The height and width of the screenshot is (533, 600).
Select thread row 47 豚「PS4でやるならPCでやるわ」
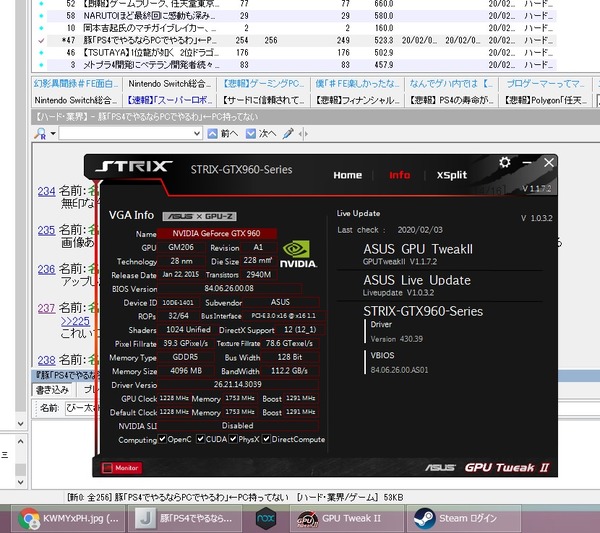pos(294,40)
